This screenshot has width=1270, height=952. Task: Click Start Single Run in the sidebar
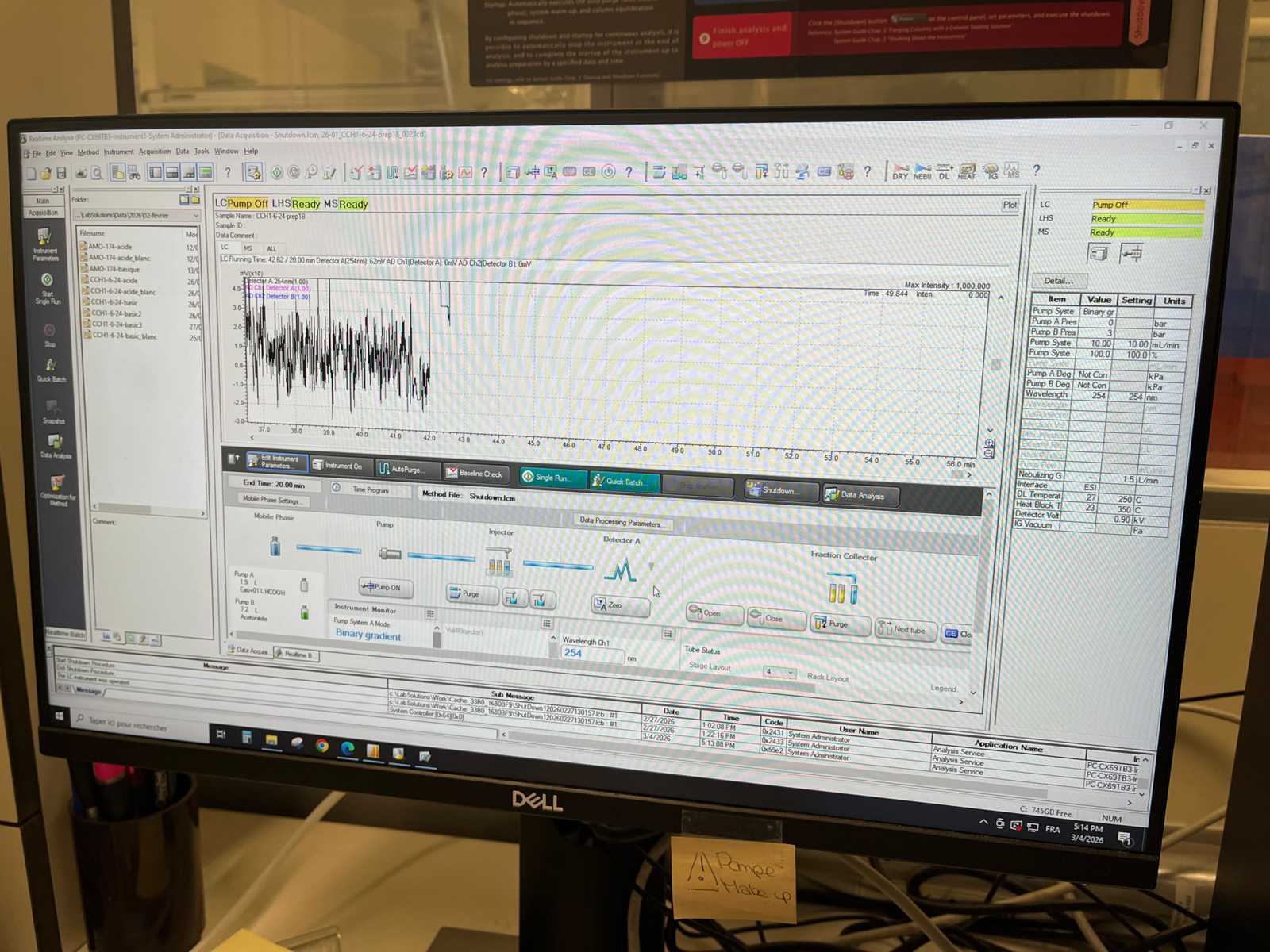pos(47,287)
